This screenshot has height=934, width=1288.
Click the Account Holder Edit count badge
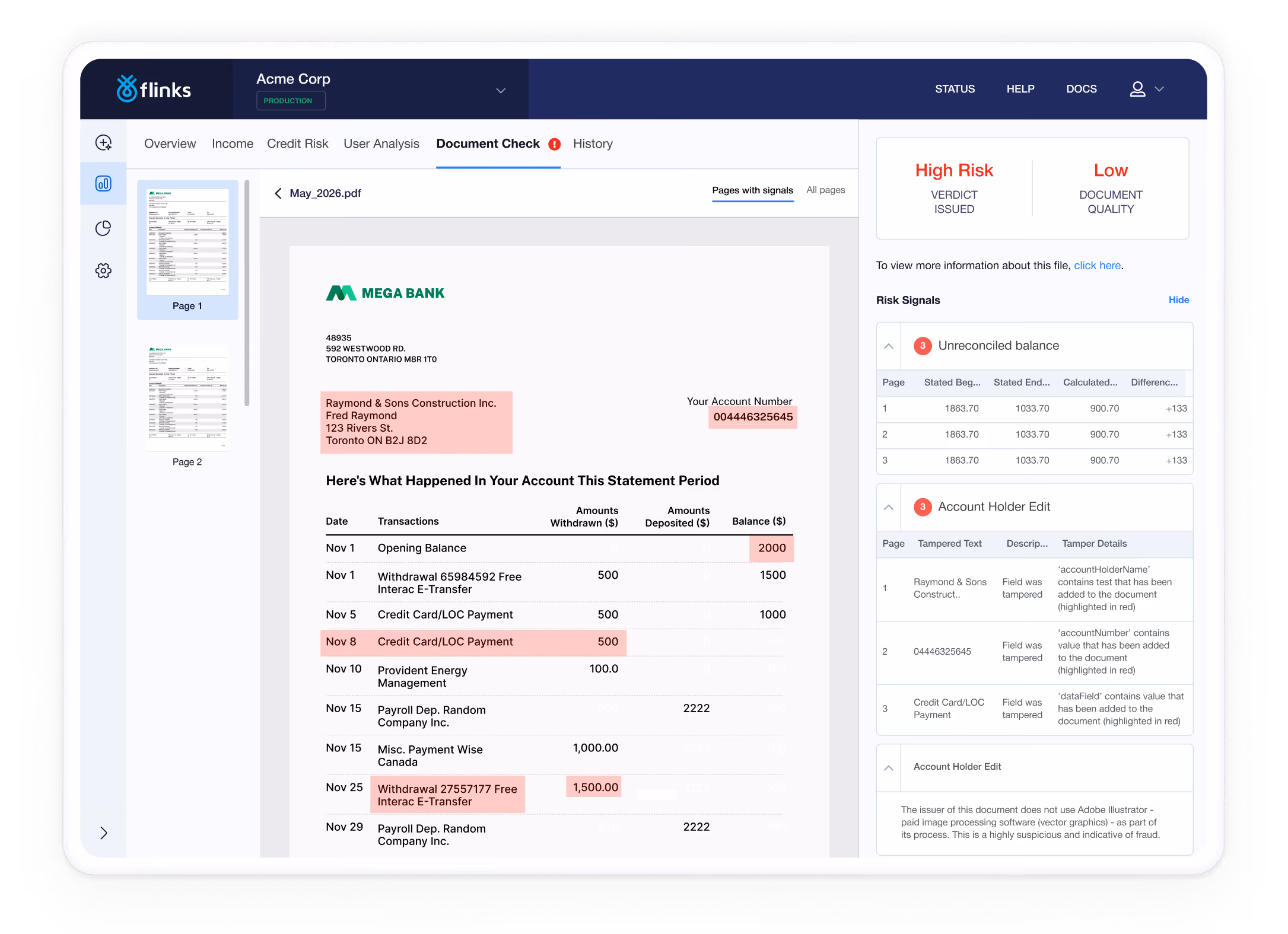click(923, 507)
